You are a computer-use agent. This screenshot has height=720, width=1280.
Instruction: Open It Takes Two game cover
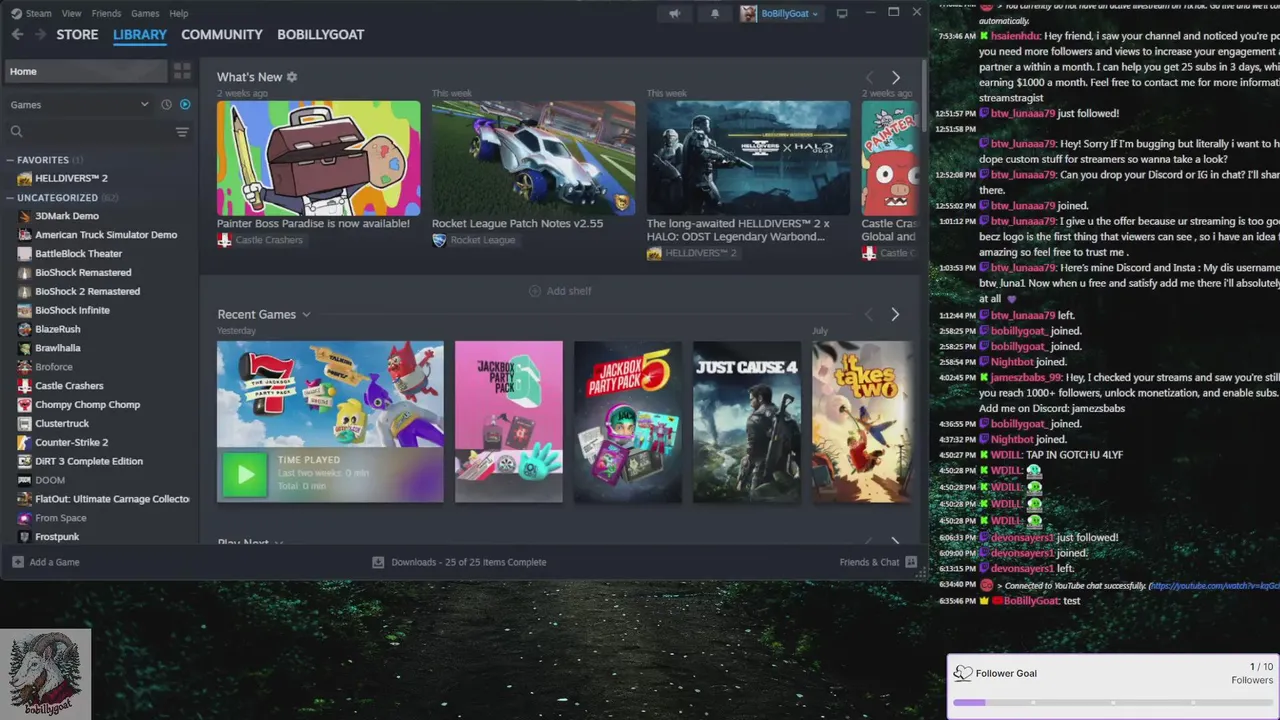[x=862, y=422]
